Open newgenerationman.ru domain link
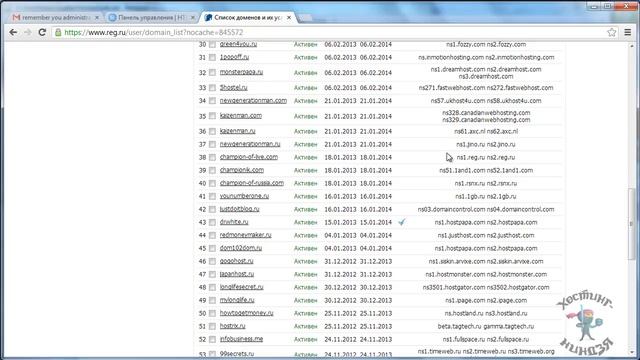 pos(250,144)
